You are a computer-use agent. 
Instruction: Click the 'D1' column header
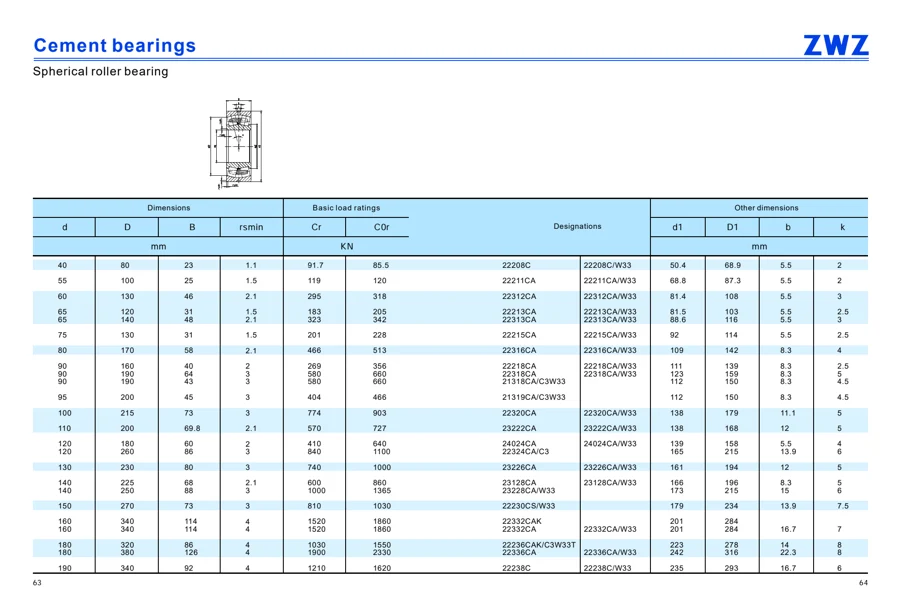pyautogui.click(x=732, y=227)
